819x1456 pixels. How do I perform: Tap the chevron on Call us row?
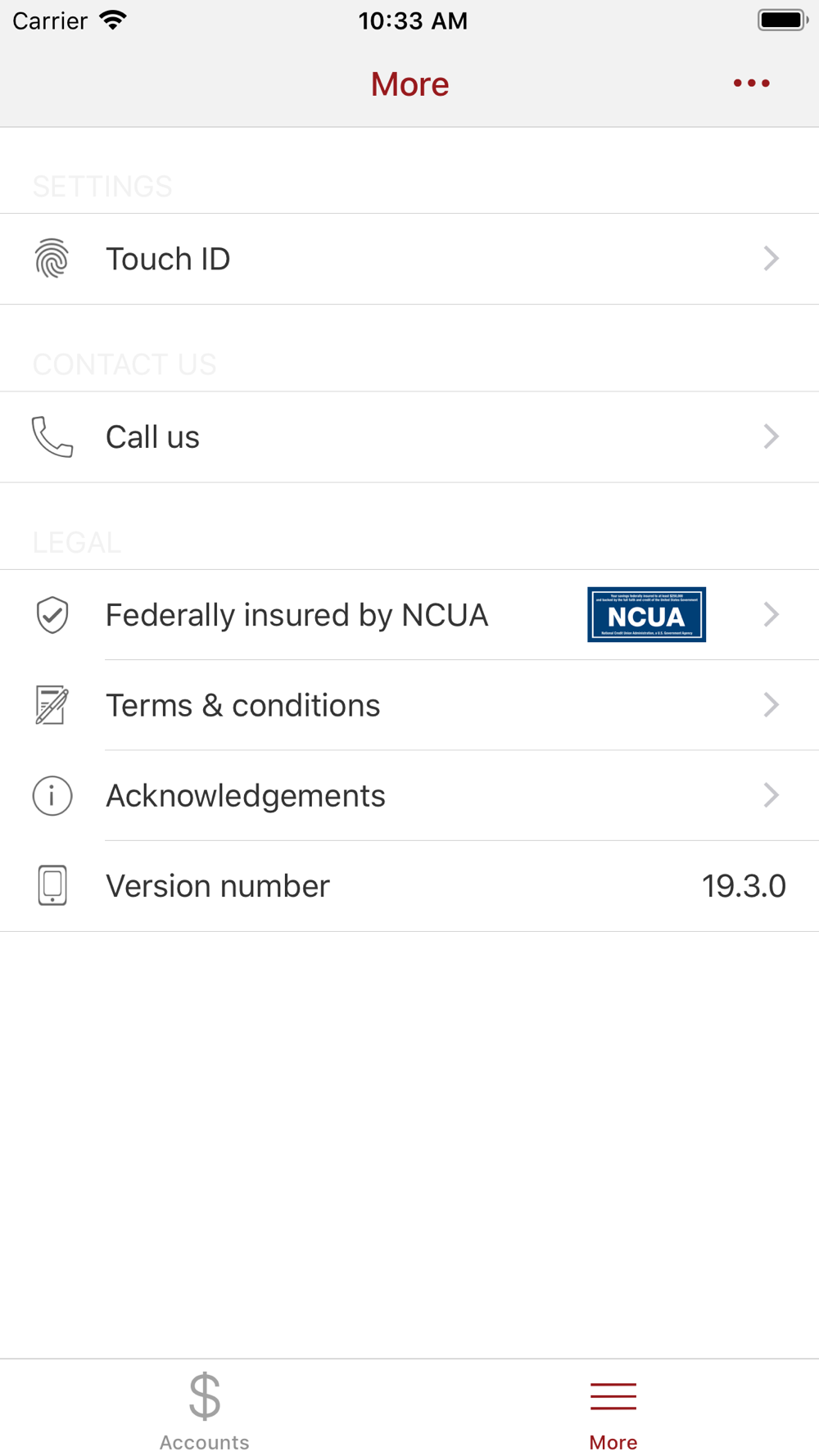pyautogui.click(x=771, y=436)
